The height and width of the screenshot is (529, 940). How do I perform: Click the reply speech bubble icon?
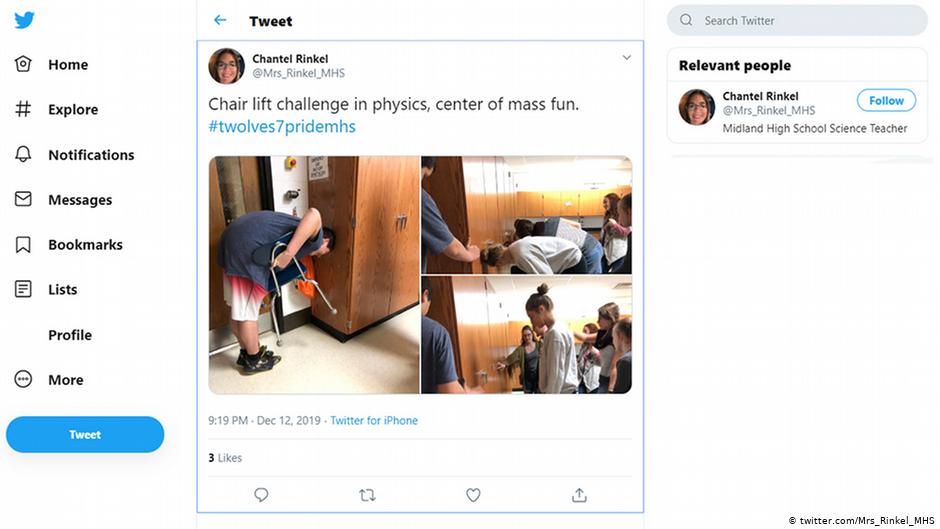261,495
